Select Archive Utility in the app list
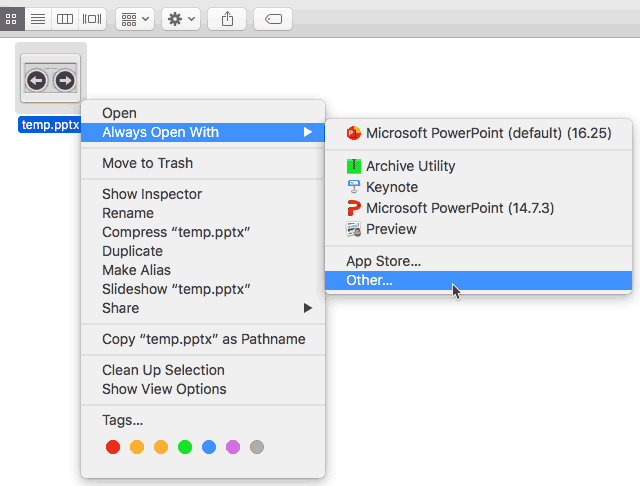This screenshot has width=640, height=486. click(x=410, y=166)
